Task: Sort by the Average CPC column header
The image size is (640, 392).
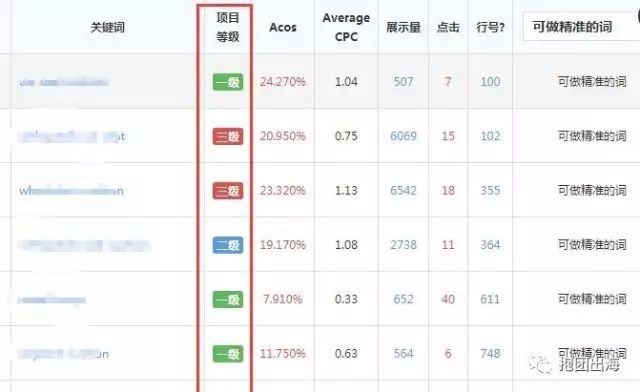Action: coord(346,27)
